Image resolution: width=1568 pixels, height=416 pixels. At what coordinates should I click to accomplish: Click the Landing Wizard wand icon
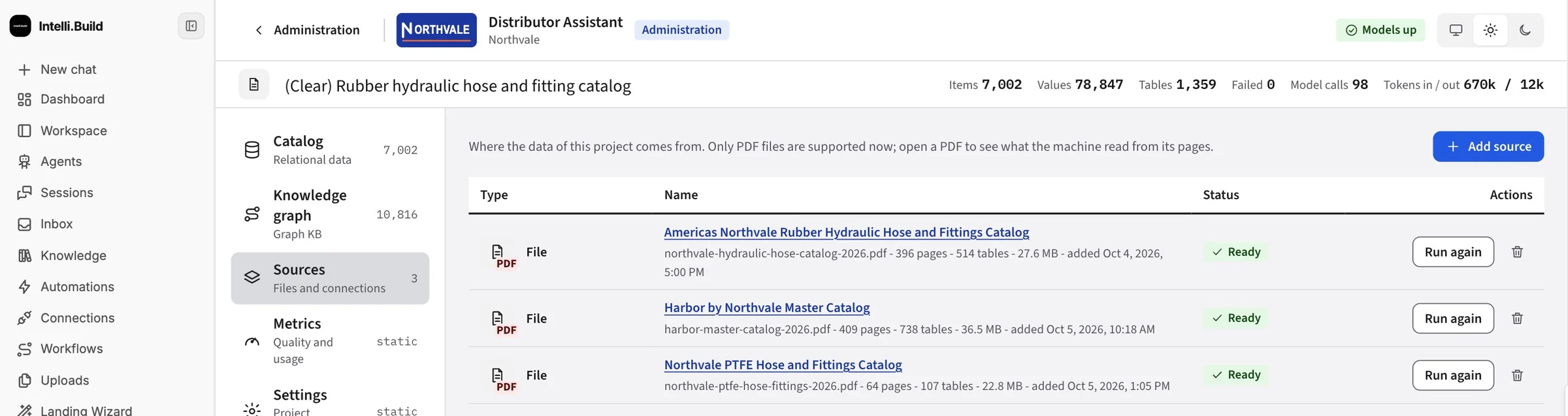pyautogui.click(x=24, y=410)
